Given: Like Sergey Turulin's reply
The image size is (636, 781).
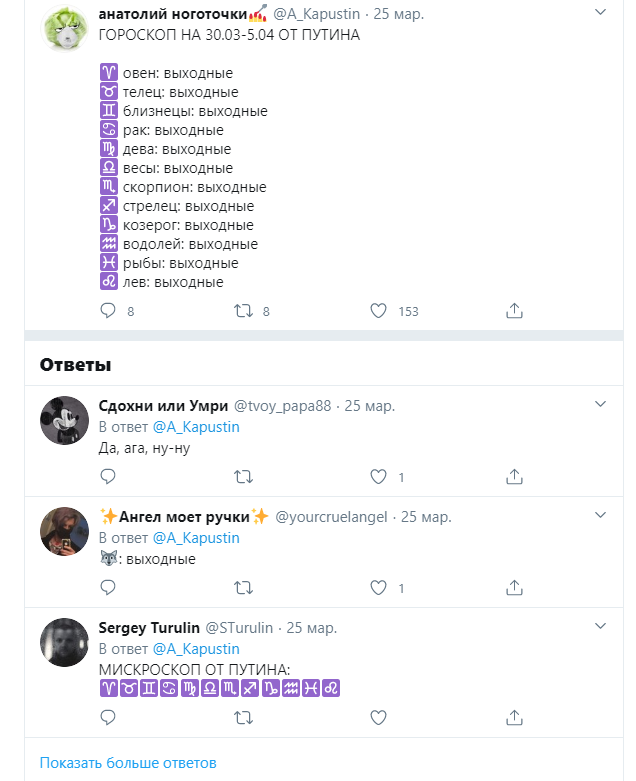Looking at the screenshot, I should pos(379,718).
